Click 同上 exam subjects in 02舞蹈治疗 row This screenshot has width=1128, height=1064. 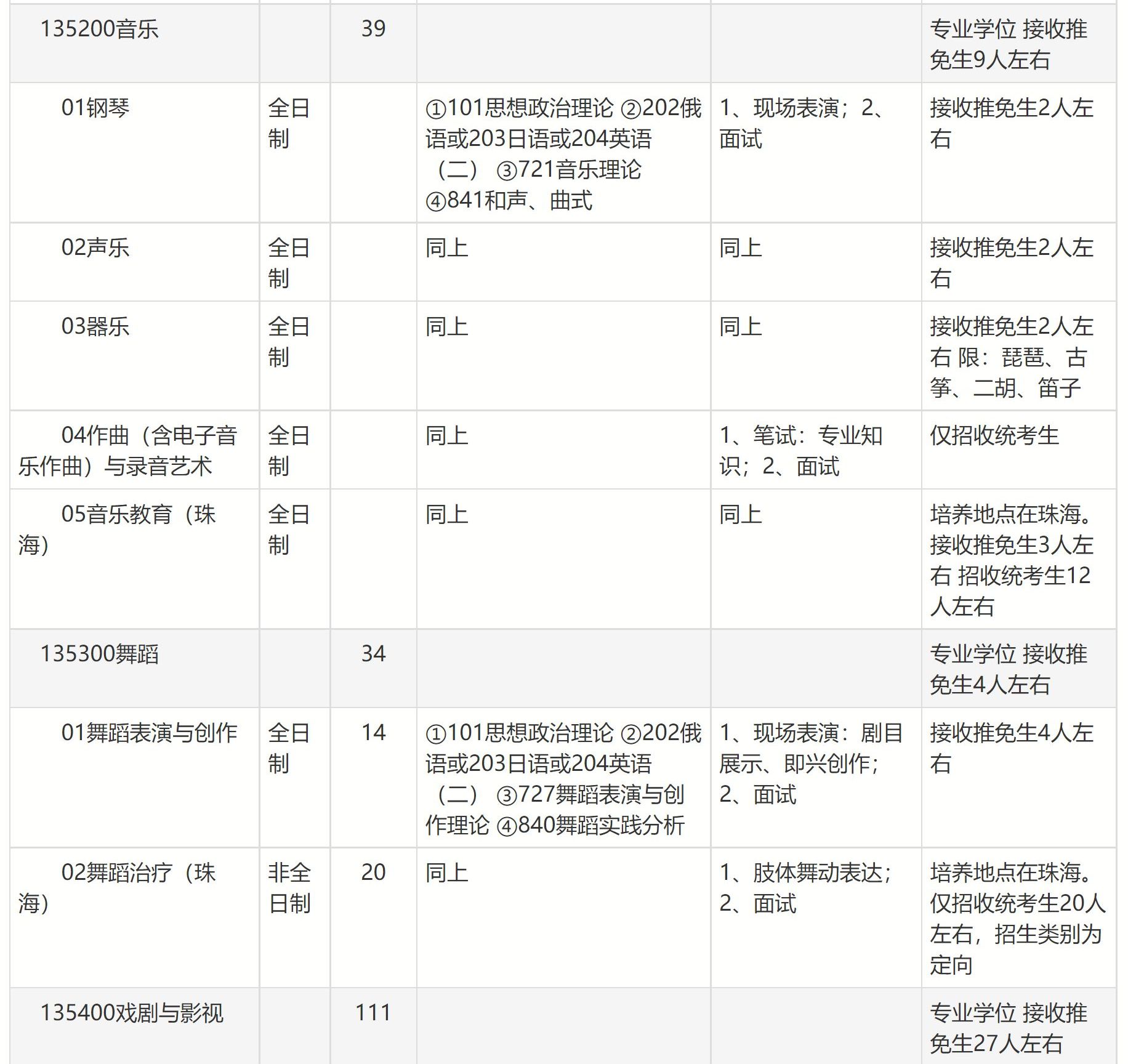pyautogui.click(x=446, y=873)
